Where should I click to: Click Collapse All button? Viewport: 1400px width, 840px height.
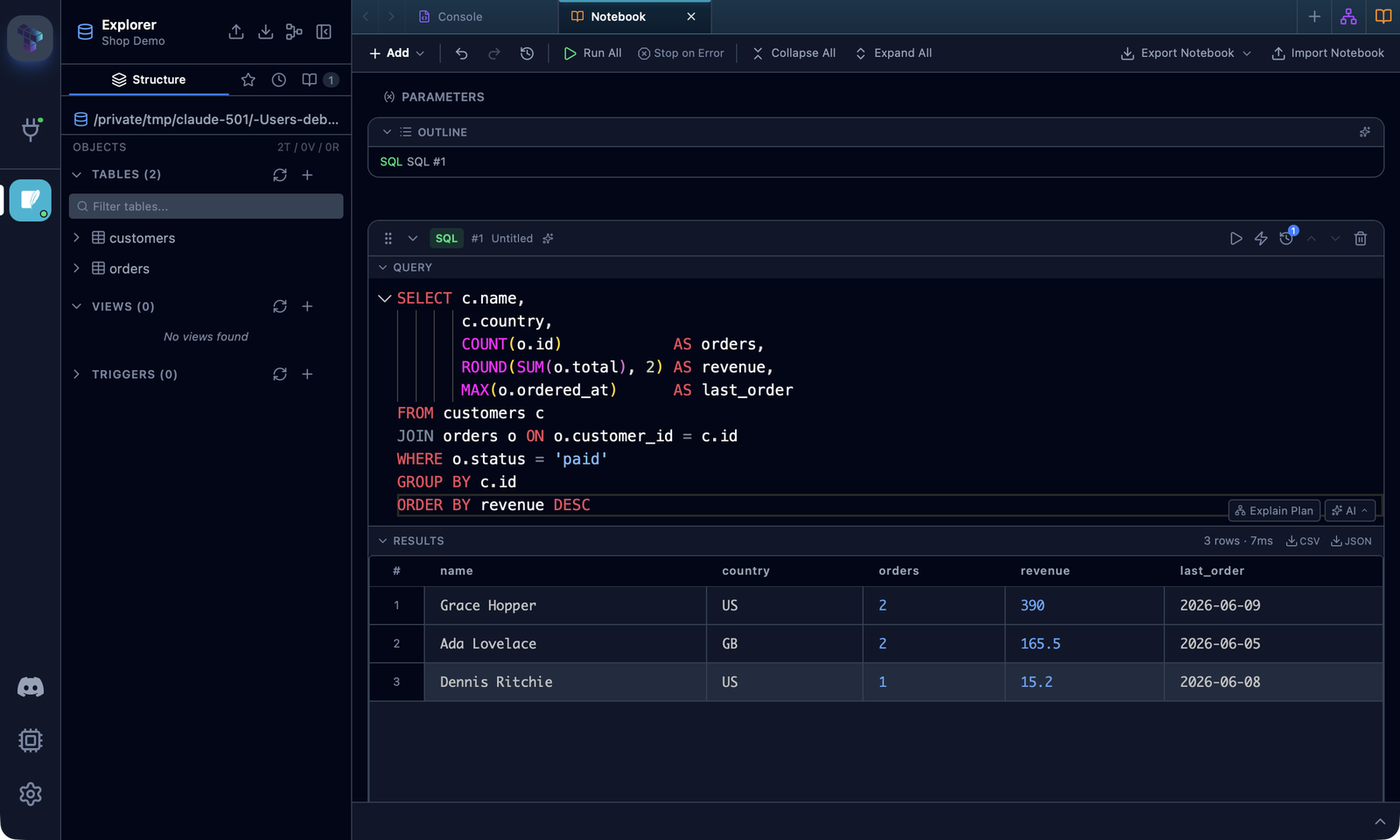(x=794, y=53)
